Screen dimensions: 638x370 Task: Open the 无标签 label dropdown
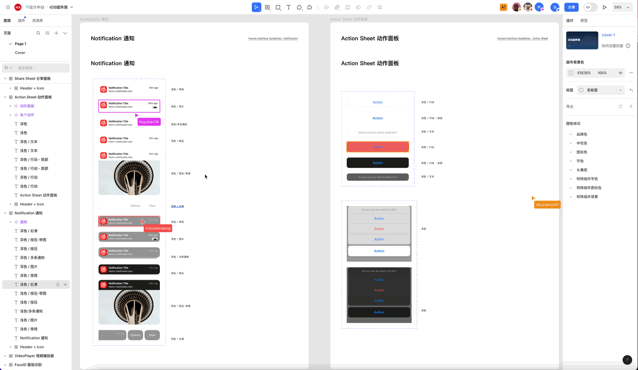point(601,90)
